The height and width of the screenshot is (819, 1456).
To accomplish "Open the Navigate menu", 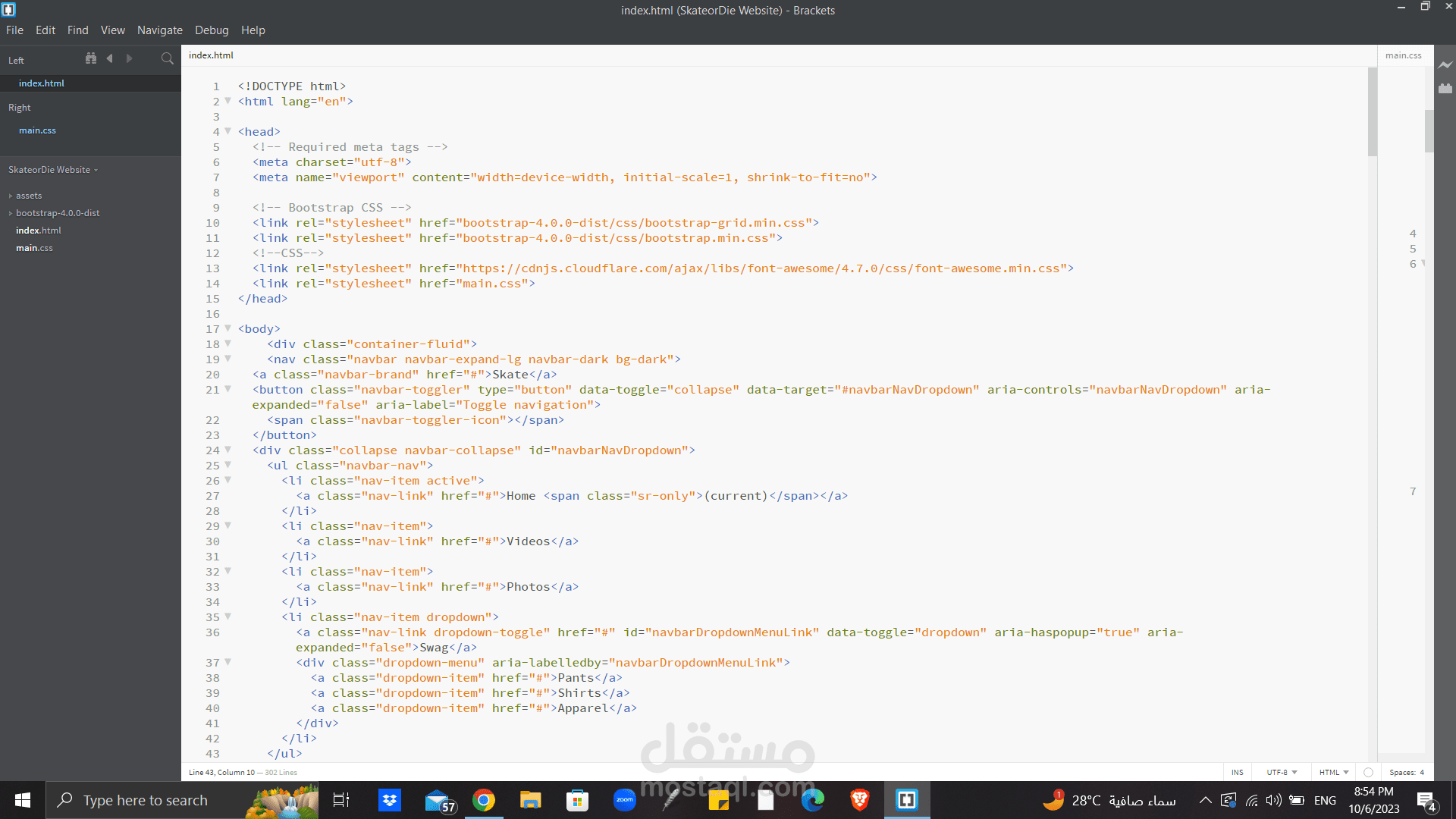I will (159, 30).
